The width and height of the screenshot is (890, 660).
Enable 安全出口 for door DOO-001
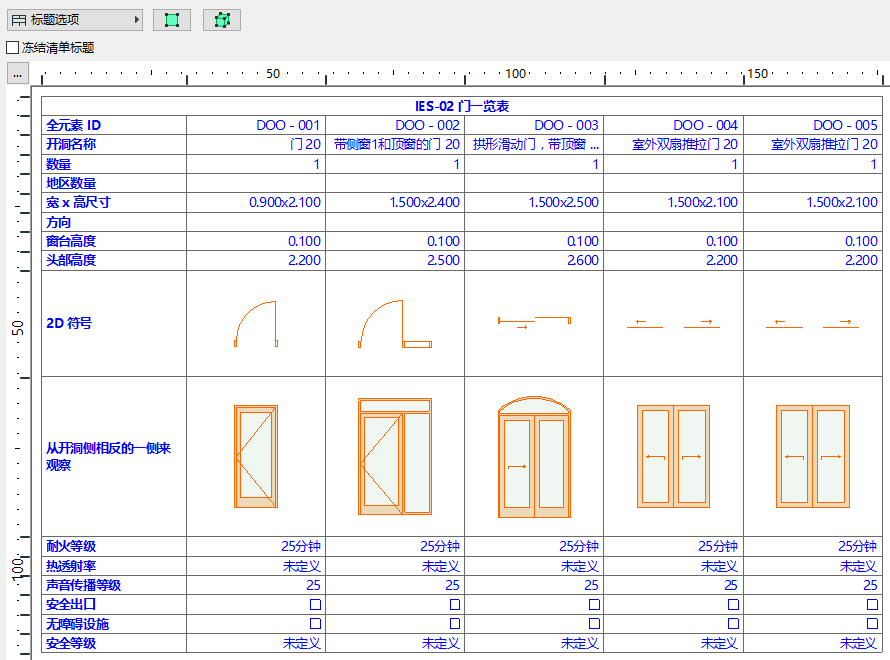(x=316, y=604)
